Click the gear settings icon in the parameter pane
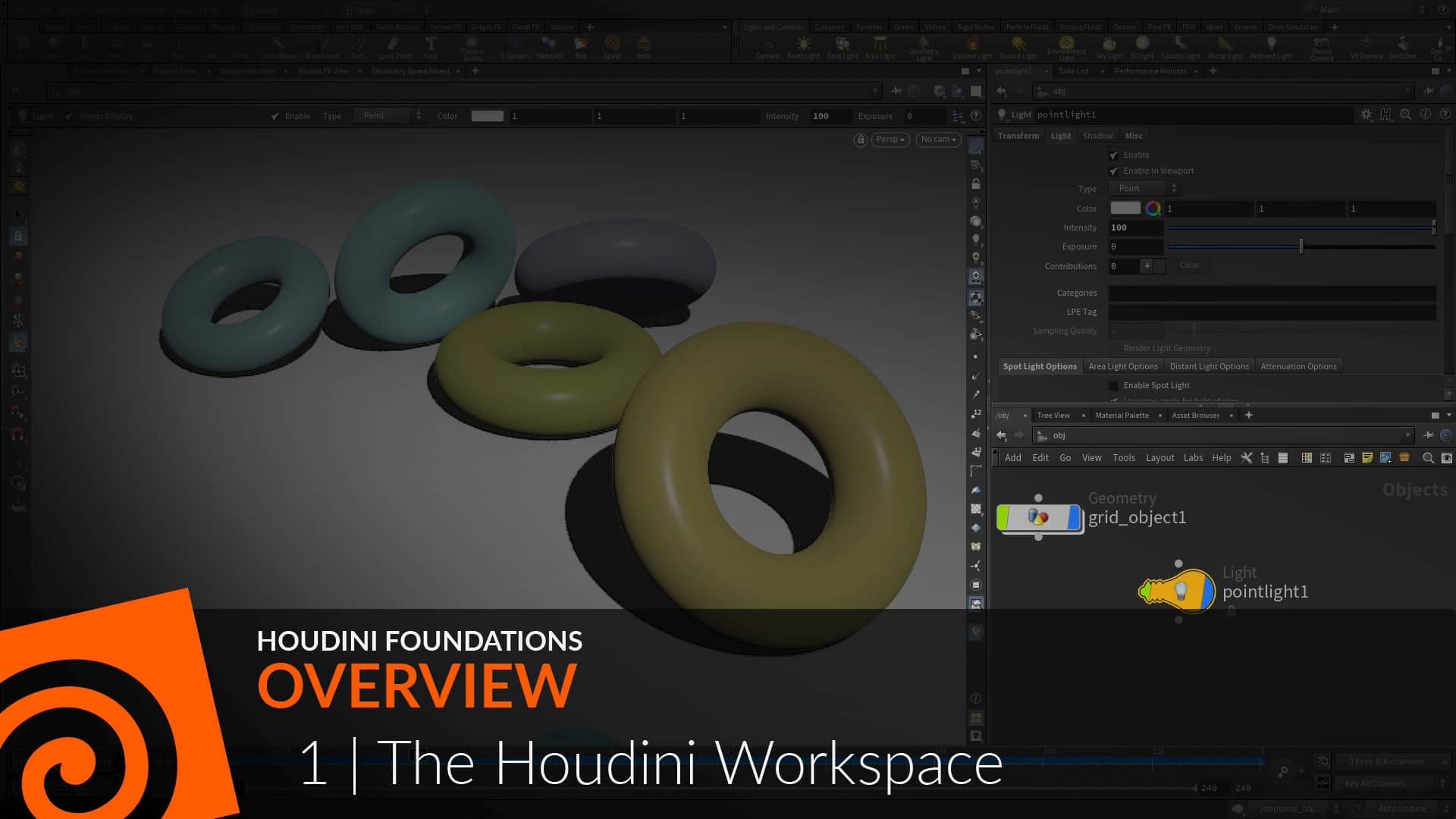Screen dimensions: 1456x819 pos(1367,115)
